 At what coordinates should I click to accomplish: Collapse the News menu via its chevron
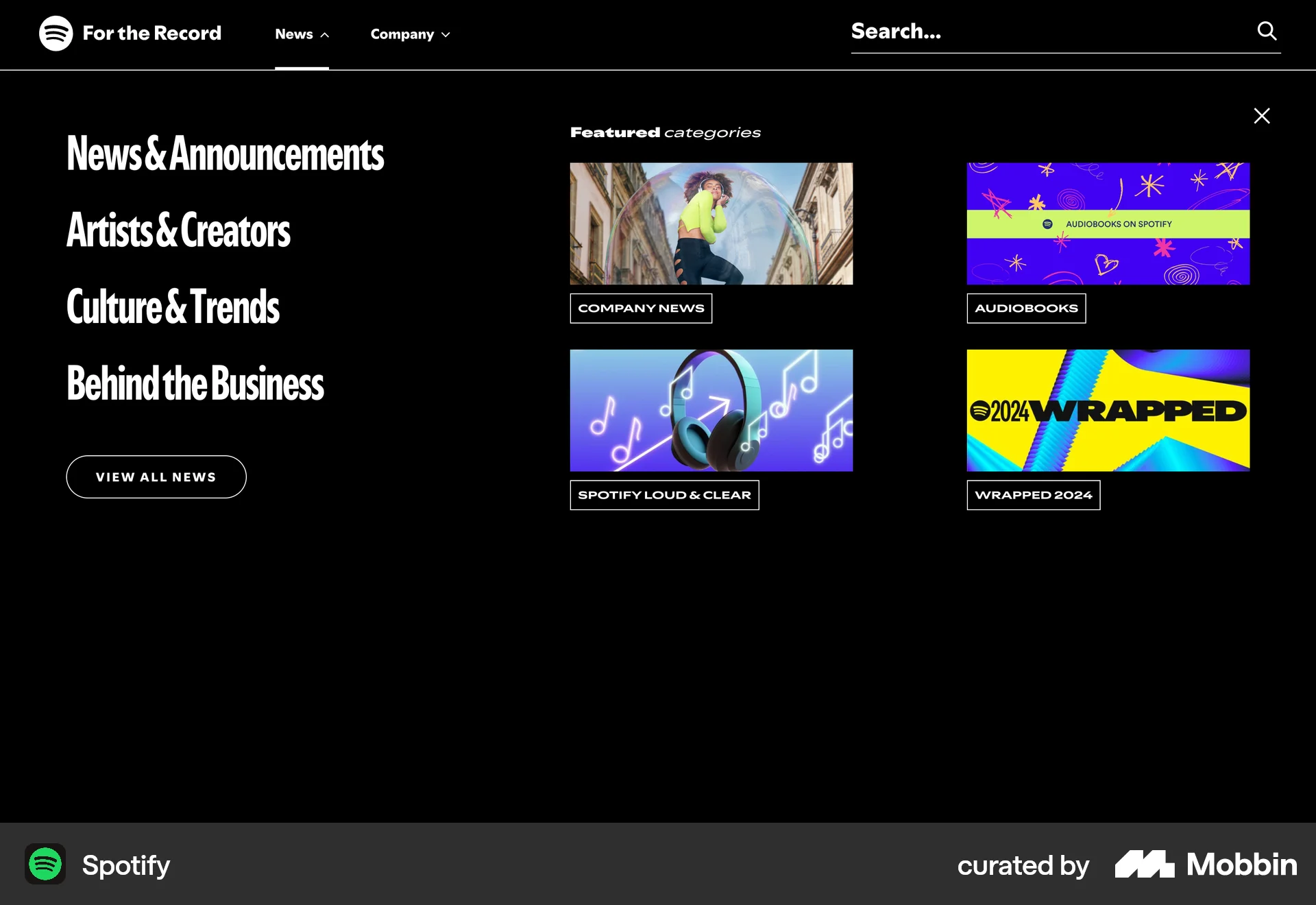[x=324, y=34]
